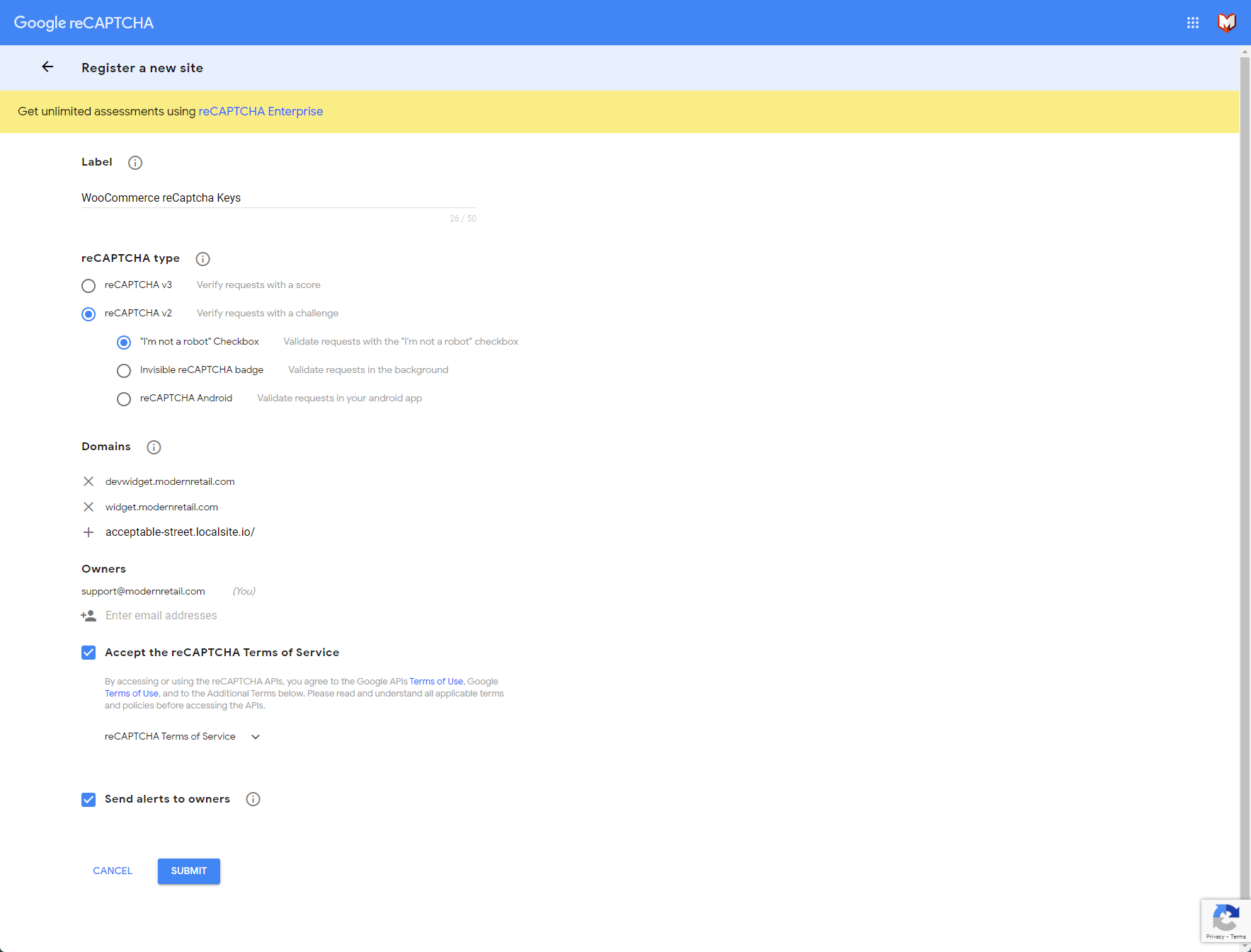This screenshot has height=952, width=1251.
Task: Click the SUBMIT button
Action: 189,871
